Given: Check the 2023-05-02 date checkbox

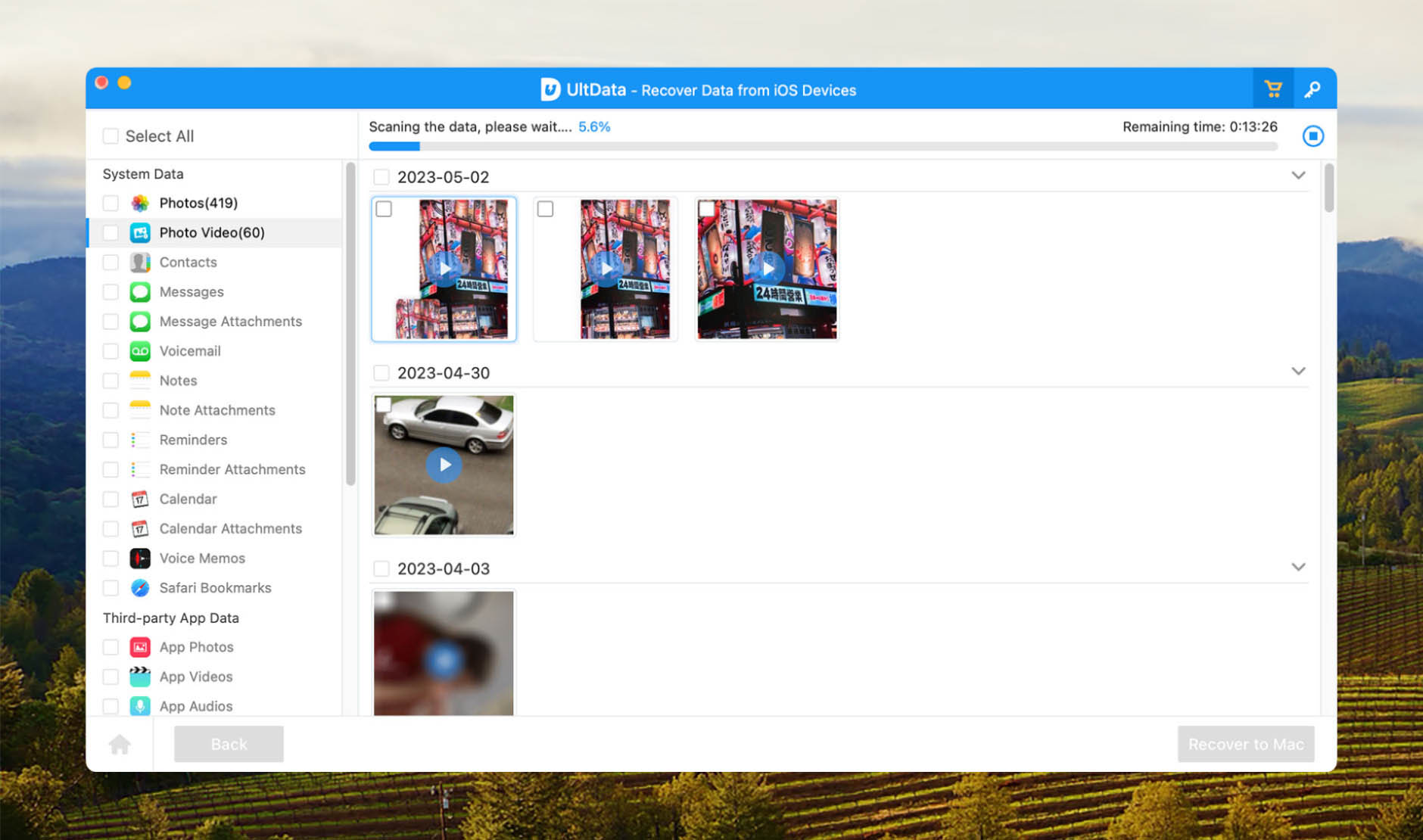Looking at the screenshot, I should pos(381,176).
